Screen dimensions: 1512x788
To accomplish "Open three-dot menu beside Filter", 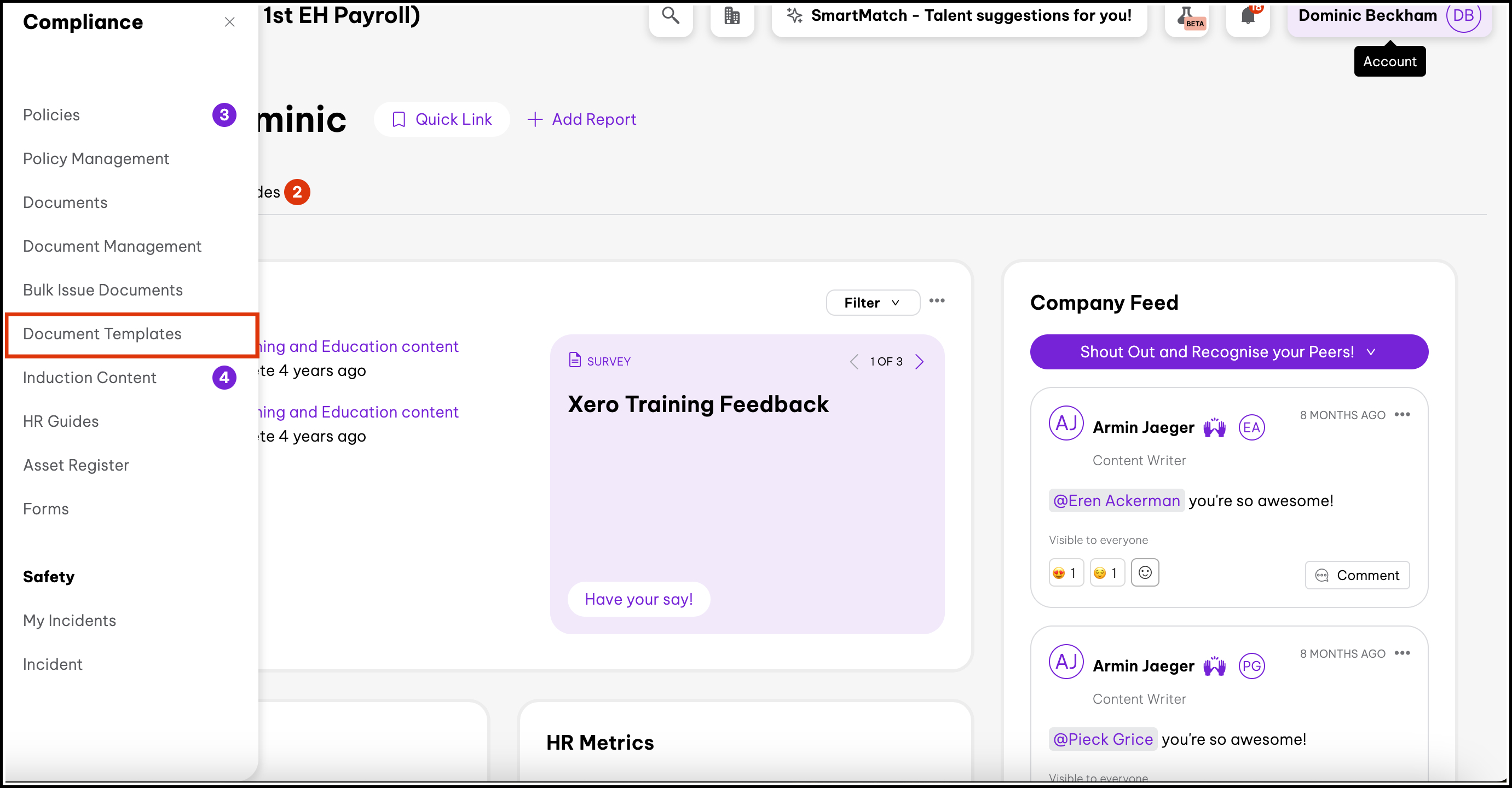I will pos(937,301).
